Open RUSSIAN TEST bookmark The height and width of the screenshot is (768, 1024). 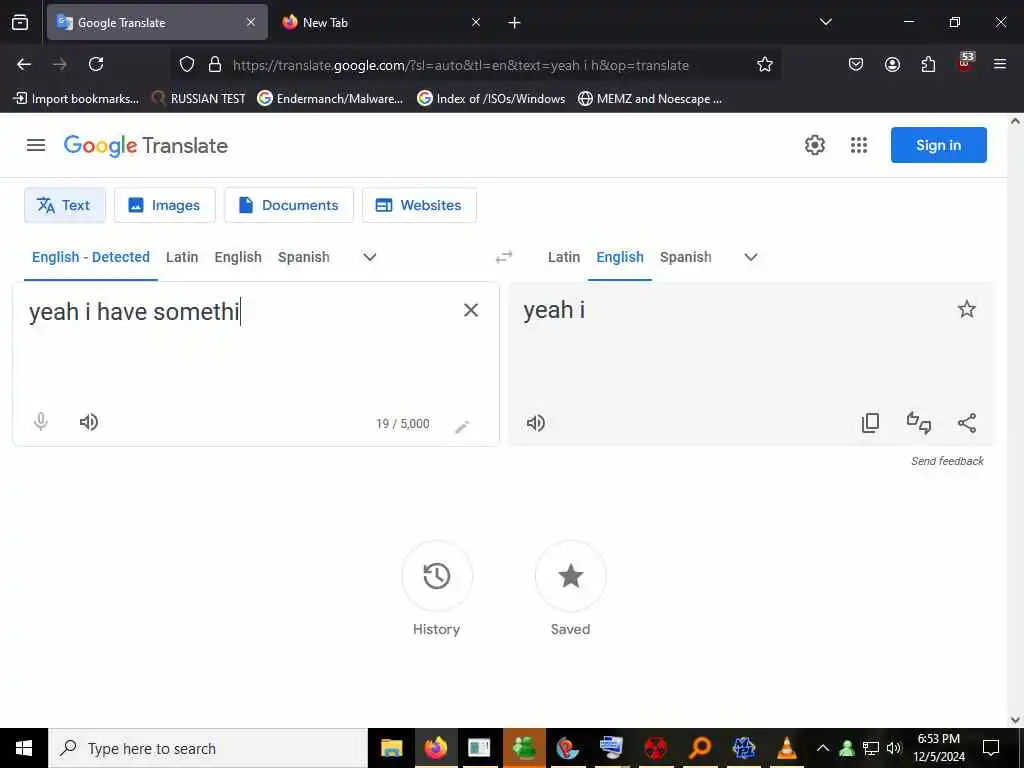pyautogui.click(x=199, y=99)
